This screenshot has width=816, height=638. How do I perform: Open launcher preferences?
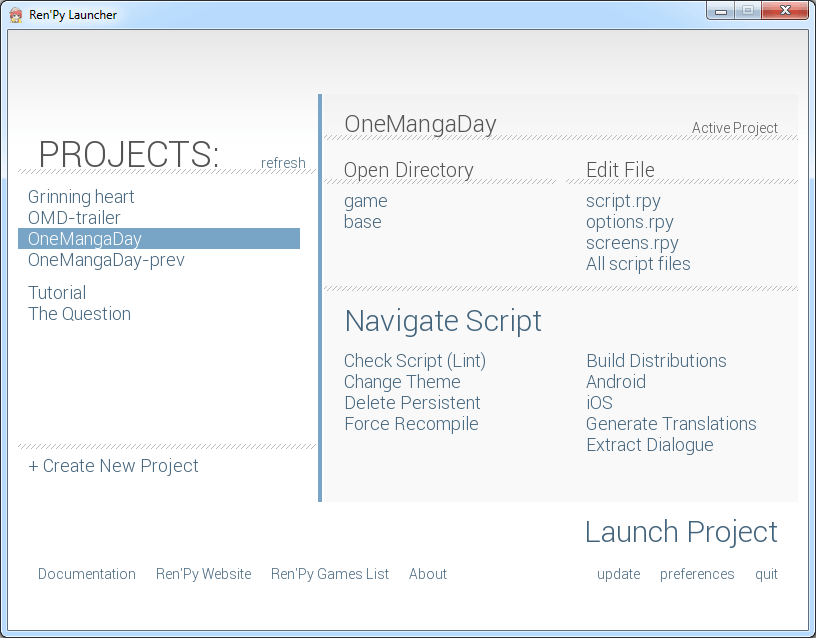point(697,574)
